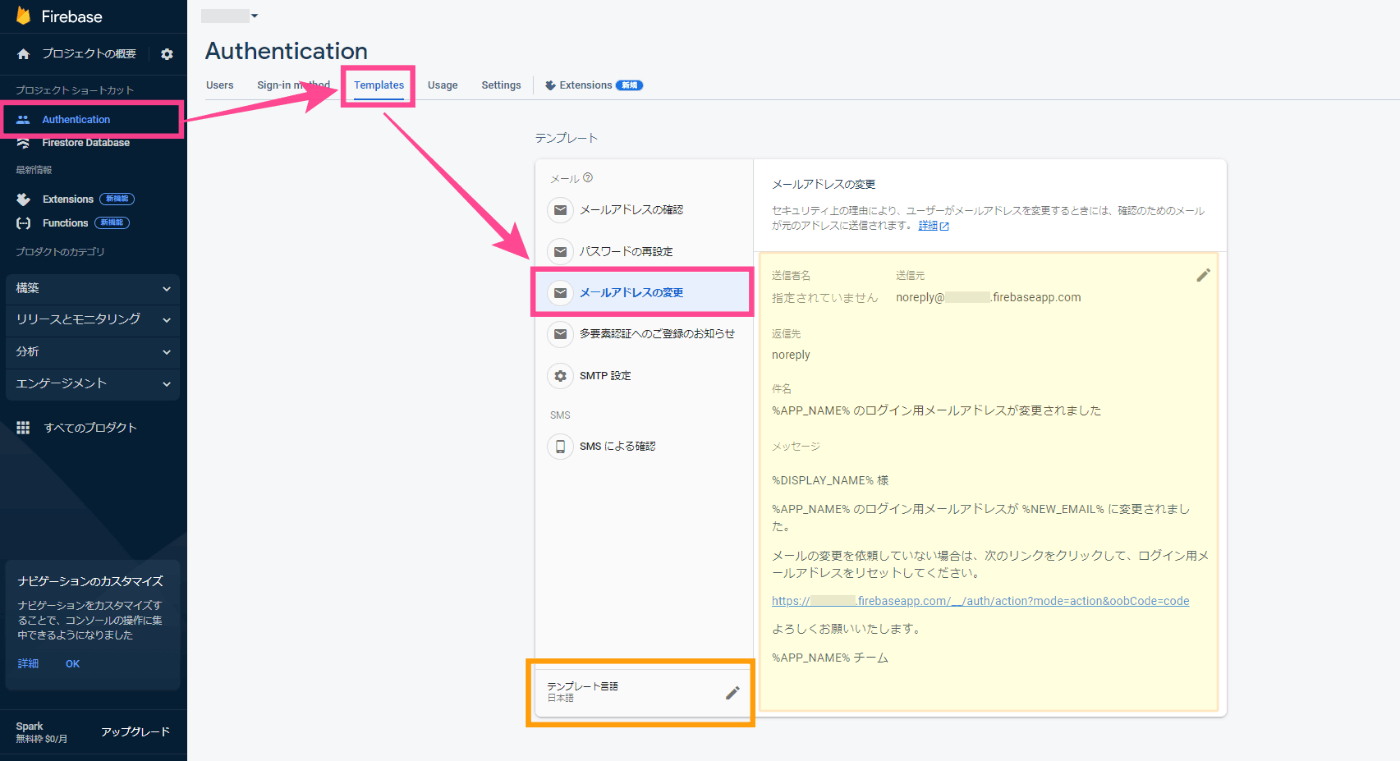This screenshot has width=1400, height=761.
Task: Switch to the Users tab
Action: (x=220, y=86)
